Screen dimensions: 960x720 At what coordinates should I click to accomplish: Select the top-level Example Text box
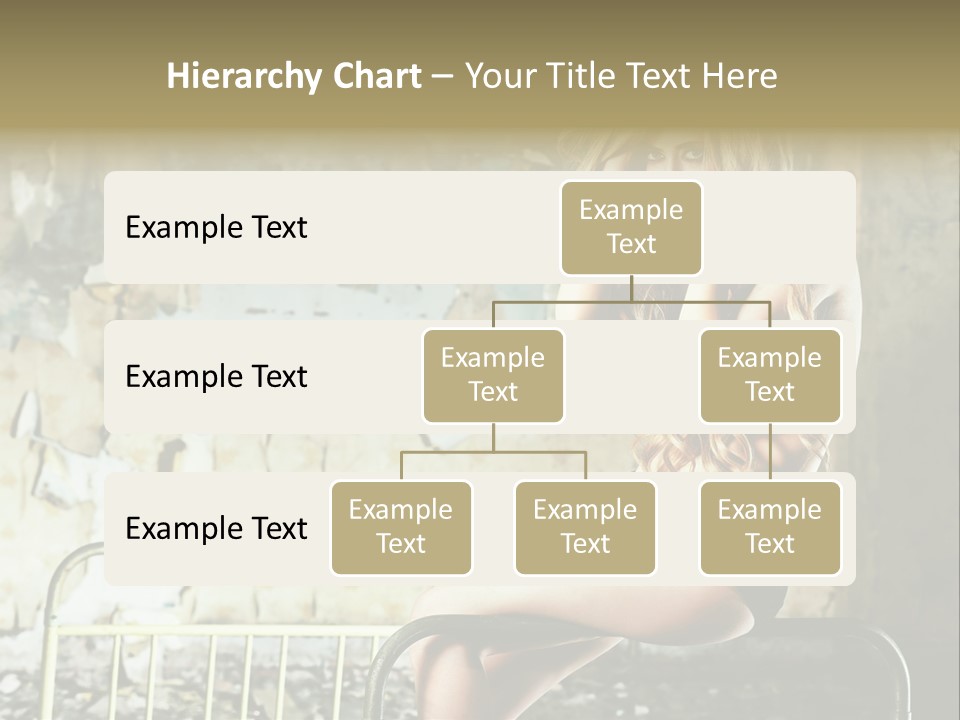coord(631,227)
